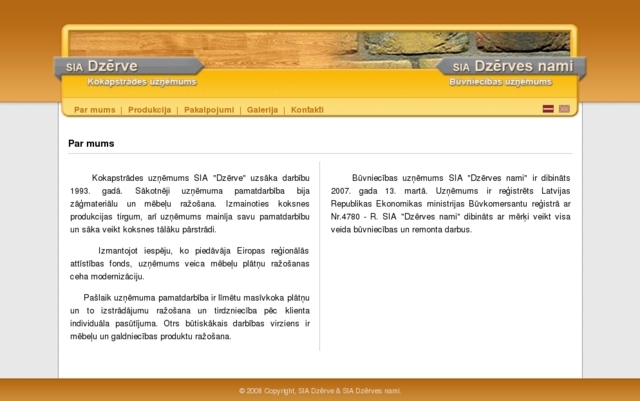Open the Par mums menu item

(95, 110)
